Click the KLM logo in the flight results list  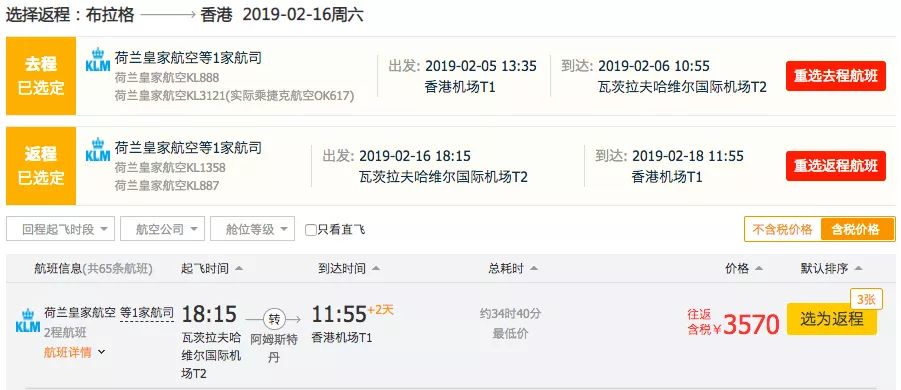(28, 321)
